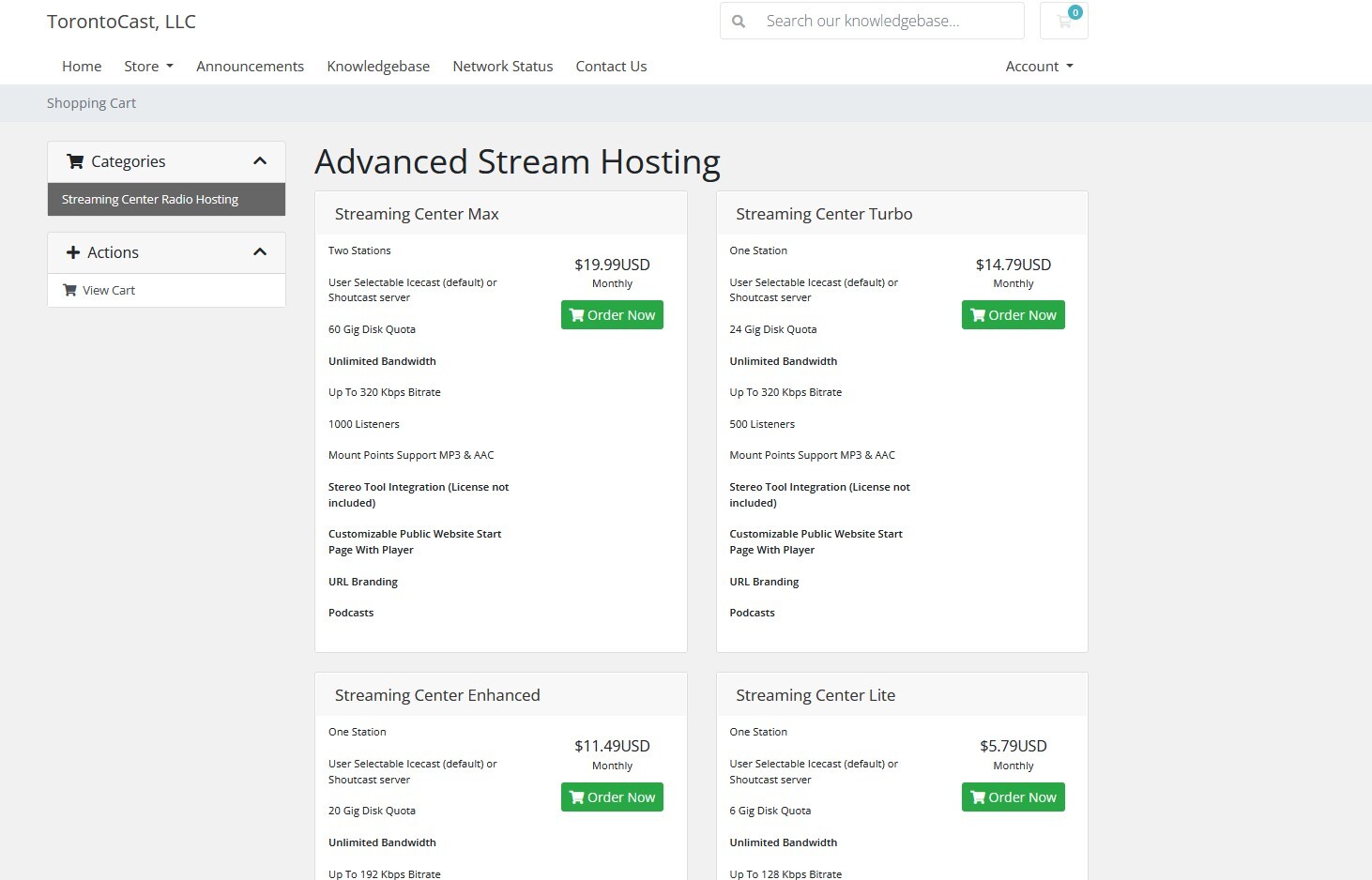
Task: Click the Actions plus icon
Action: pyautogui.click(x=73, y=252)
